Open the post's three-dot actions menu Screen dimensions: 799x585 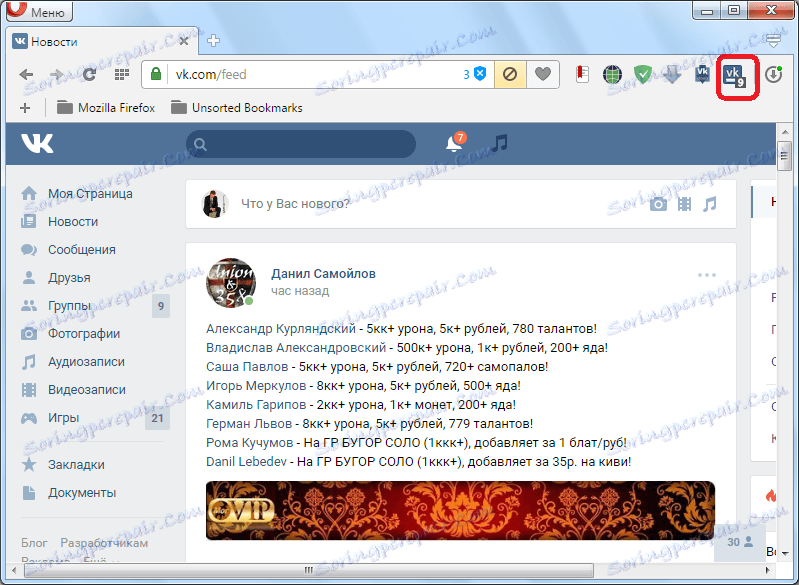[x=707, y=275]
